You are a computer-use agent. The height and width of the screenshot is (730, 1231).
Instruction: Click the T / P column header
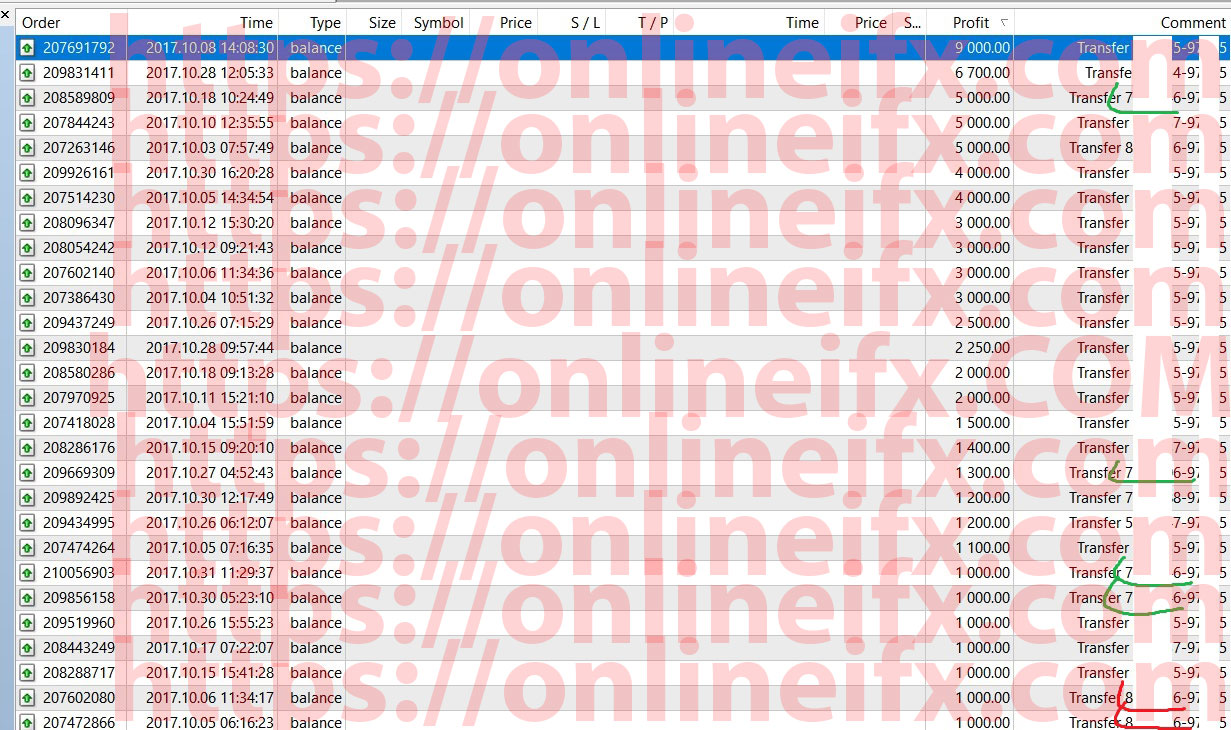[653, 23]
